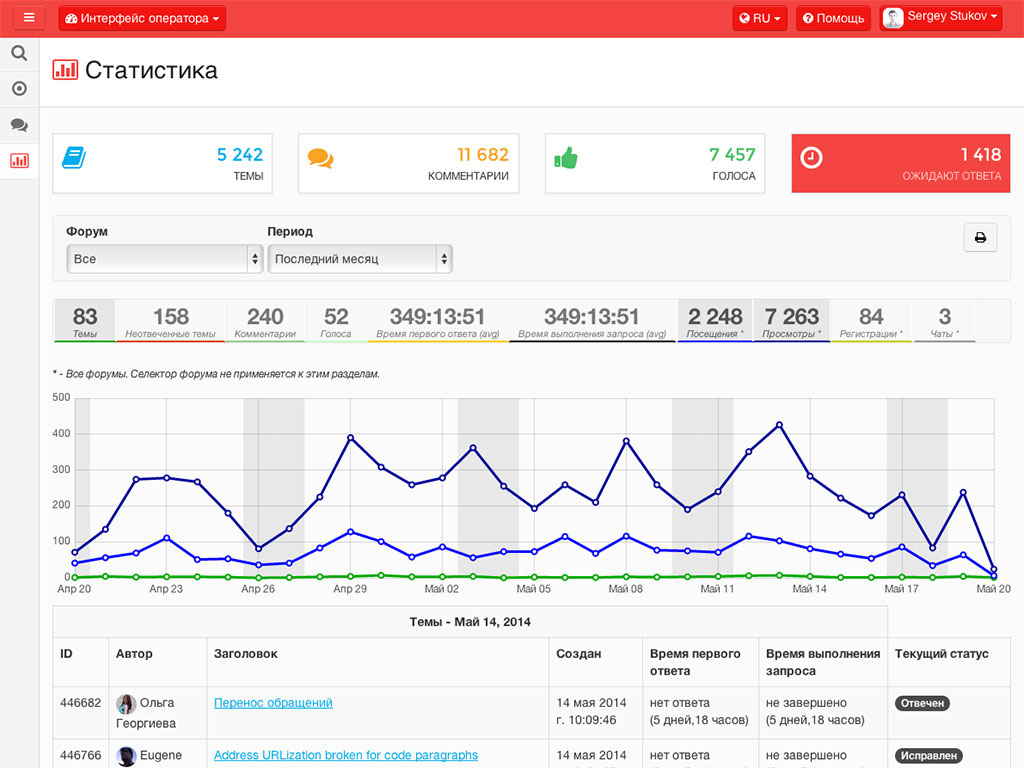Open the RU language selector
The image size is (1024, 768).
point(760,18)
